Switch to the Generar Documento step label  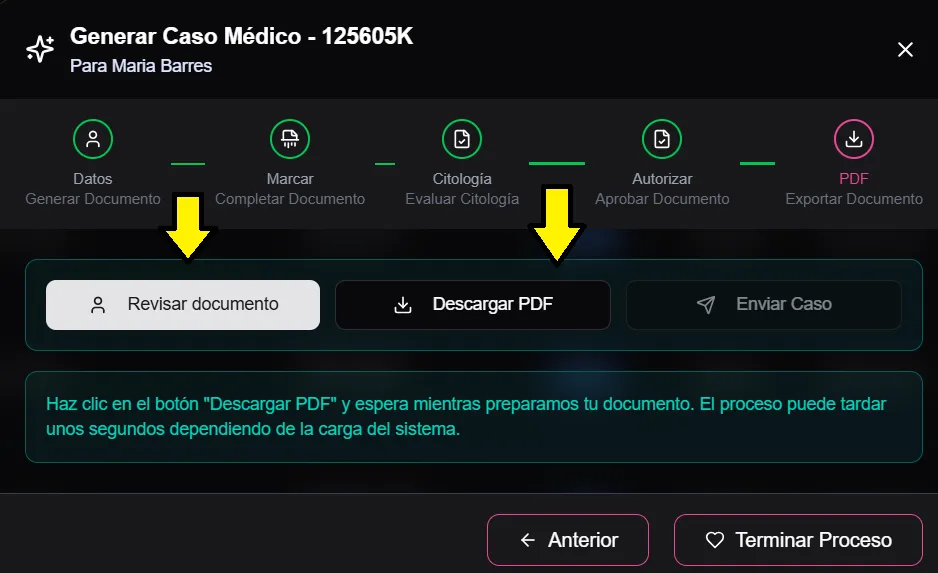(93, 199)
